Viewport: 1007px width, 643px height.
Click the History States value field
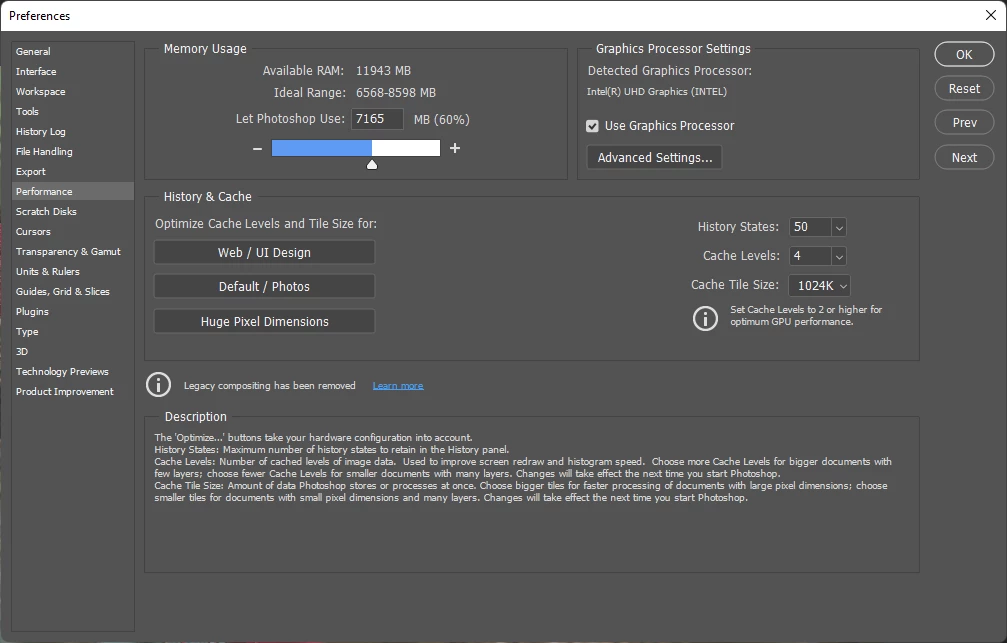(810, 227)
